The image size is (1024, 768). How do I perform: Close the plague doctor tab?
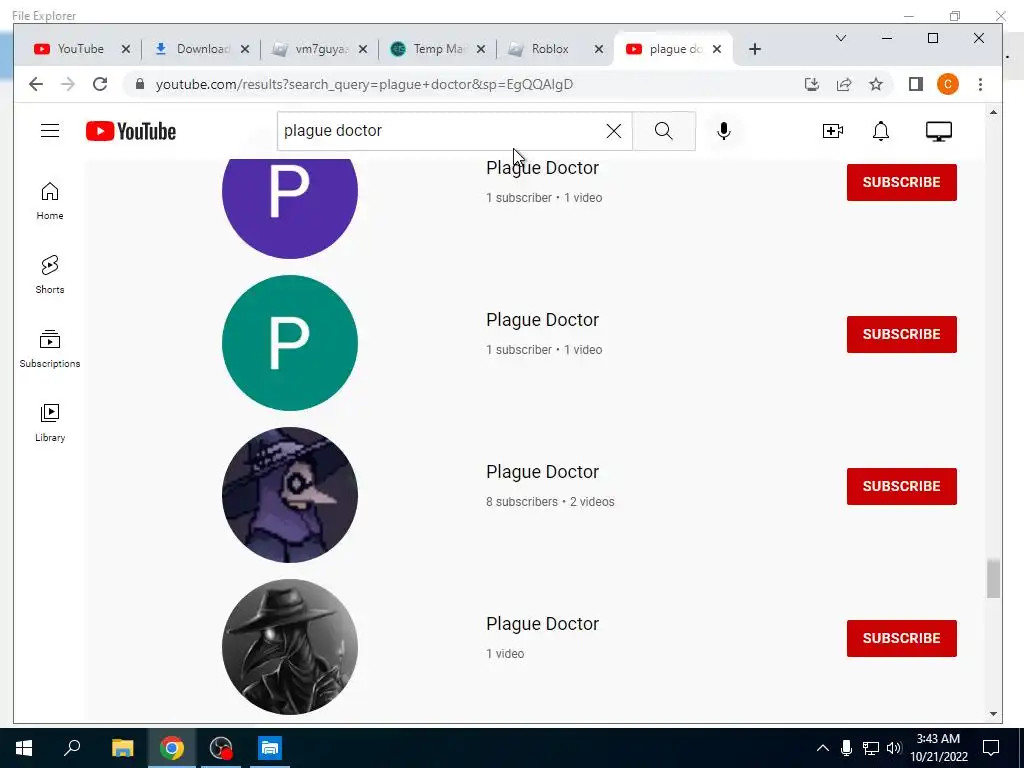pos(716,49)
